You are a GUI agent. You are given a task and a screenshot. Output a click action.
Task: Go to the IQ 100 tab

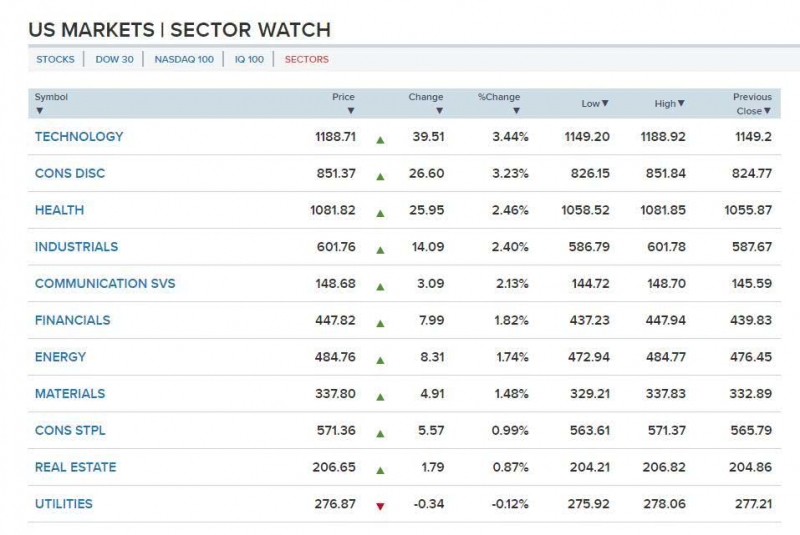coord(249,59)
